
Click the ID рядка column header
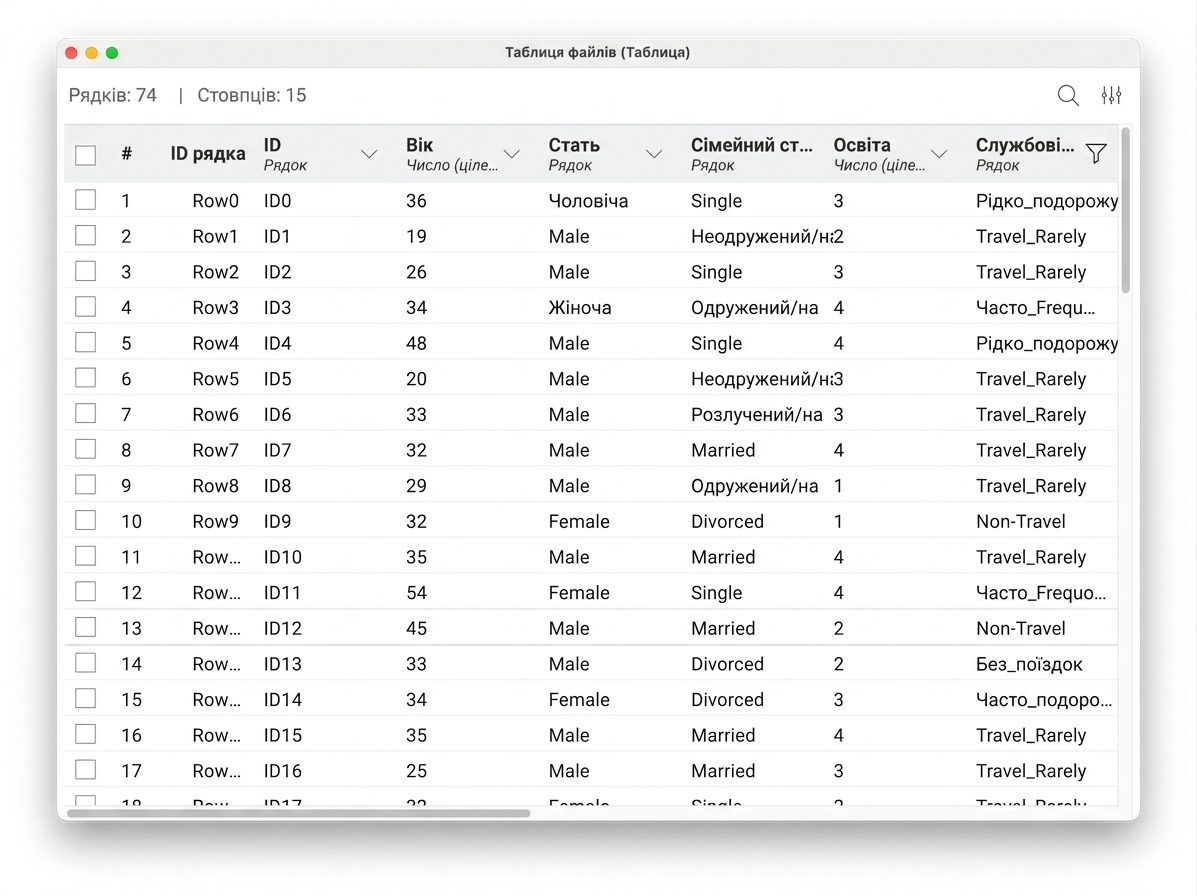point(208,154)
